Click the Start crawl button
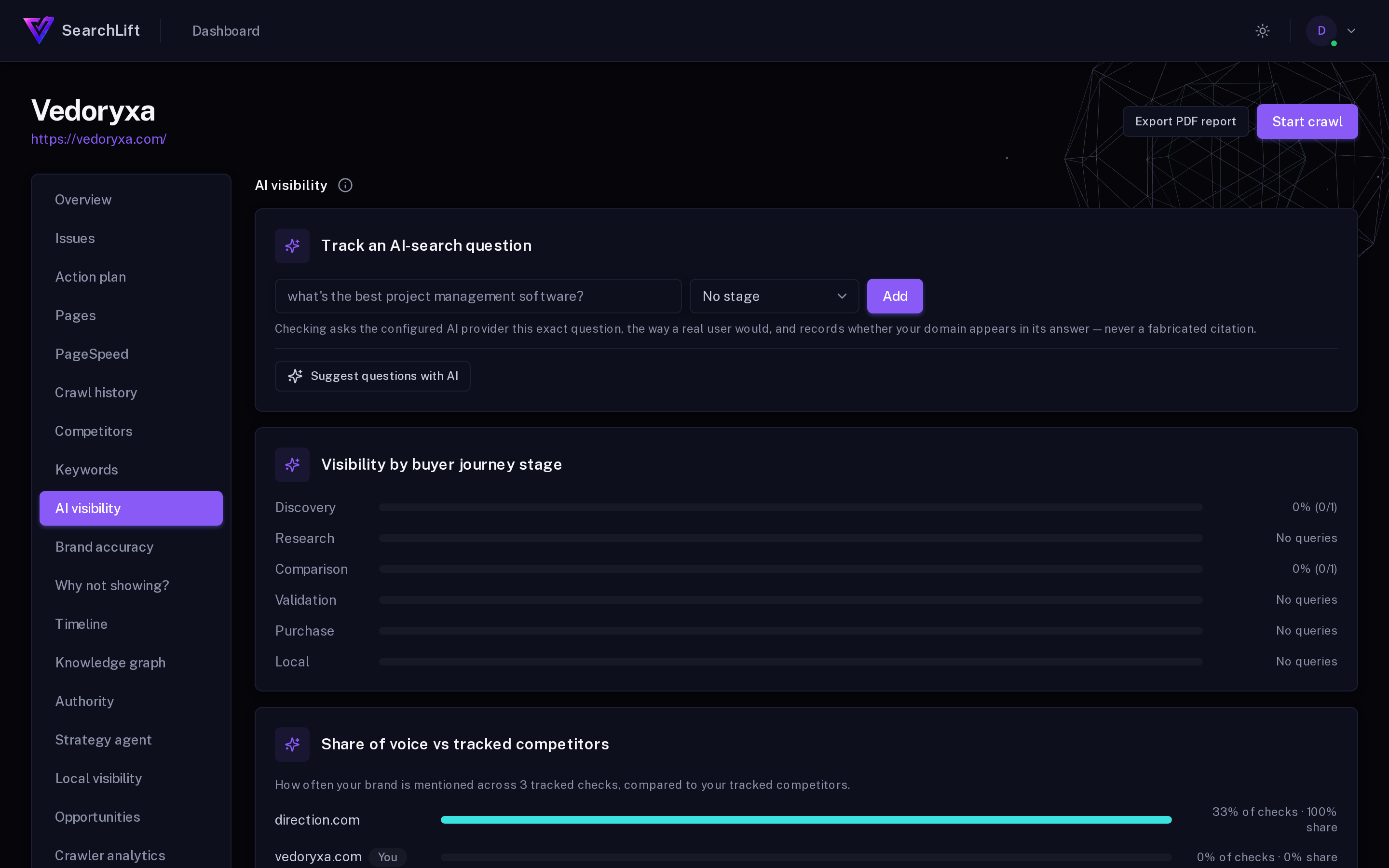This screenshot has height=868, width=1389. point(1307,122)
